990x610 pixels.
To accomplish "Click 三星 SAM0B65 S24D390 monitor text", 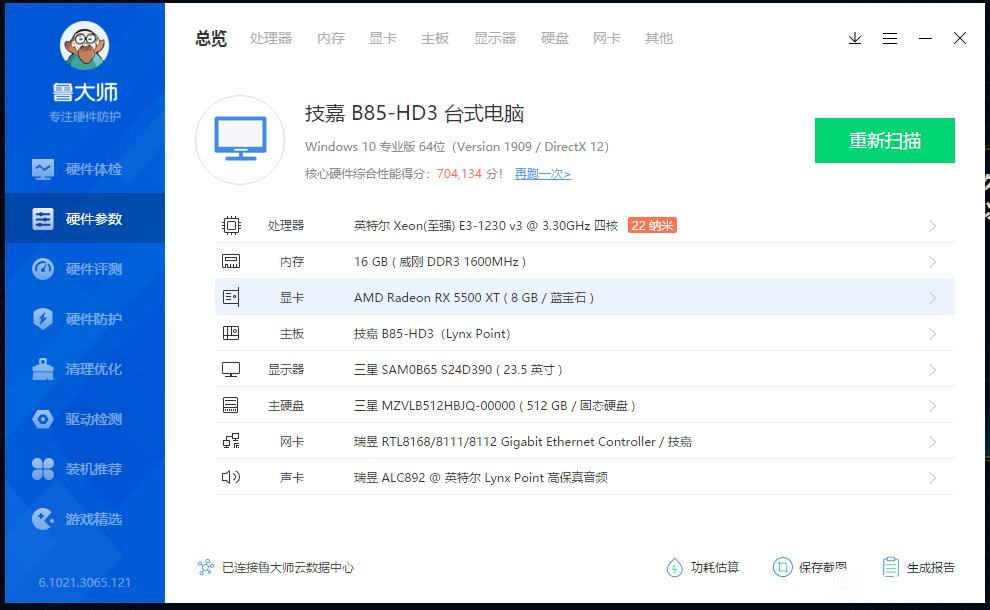I will tap(458, 369).
